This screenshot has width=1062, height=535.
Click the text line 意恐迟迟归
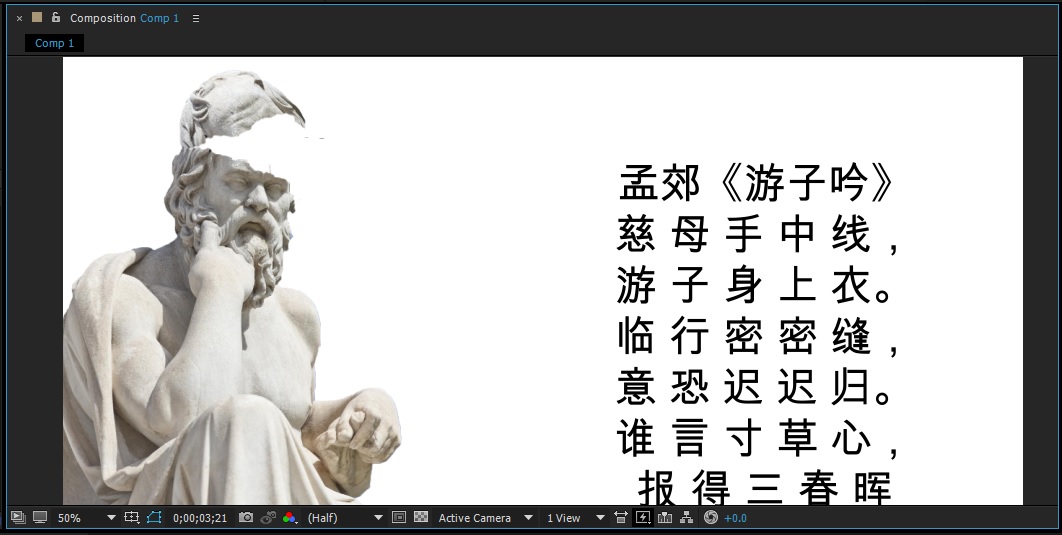pyautogui.click(x=755, y=387)
